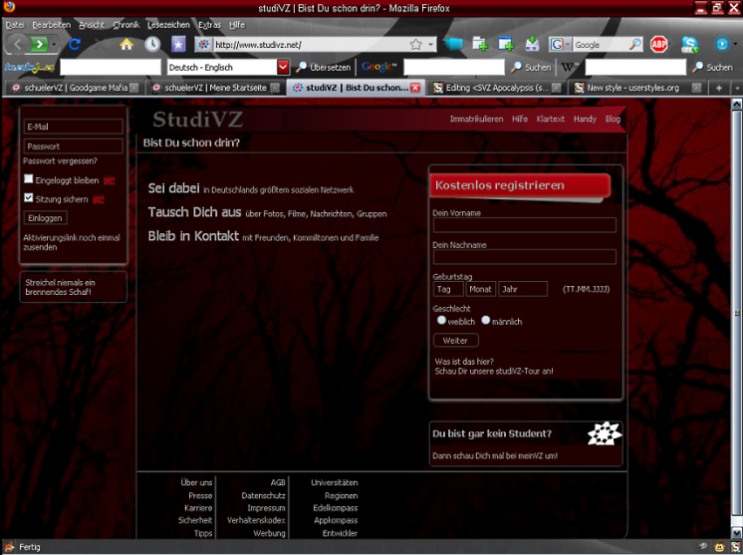
Task: Open the tab list dropdown at the tab bar end
Action: (736, 88)
